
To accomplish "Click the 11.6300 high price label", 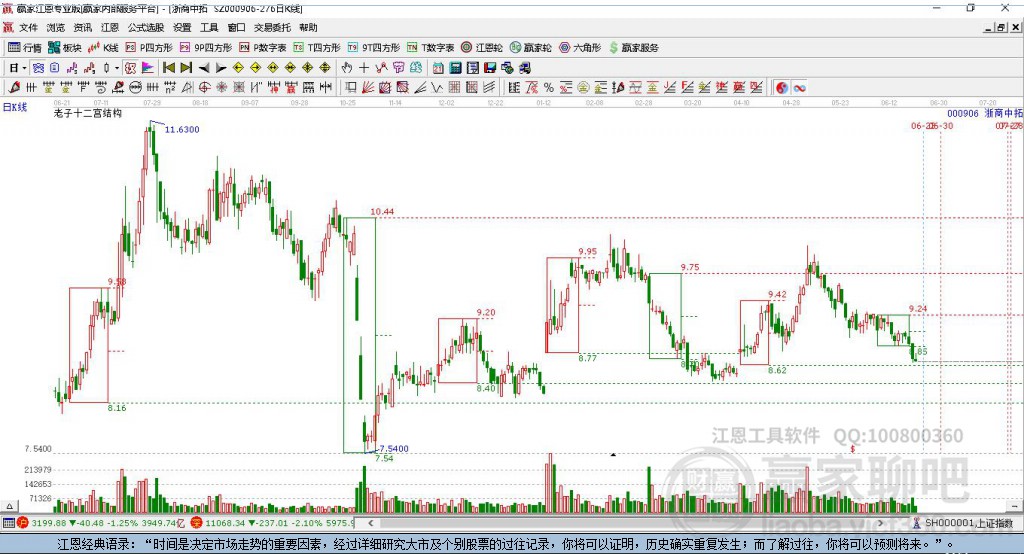I will [182, 129].
